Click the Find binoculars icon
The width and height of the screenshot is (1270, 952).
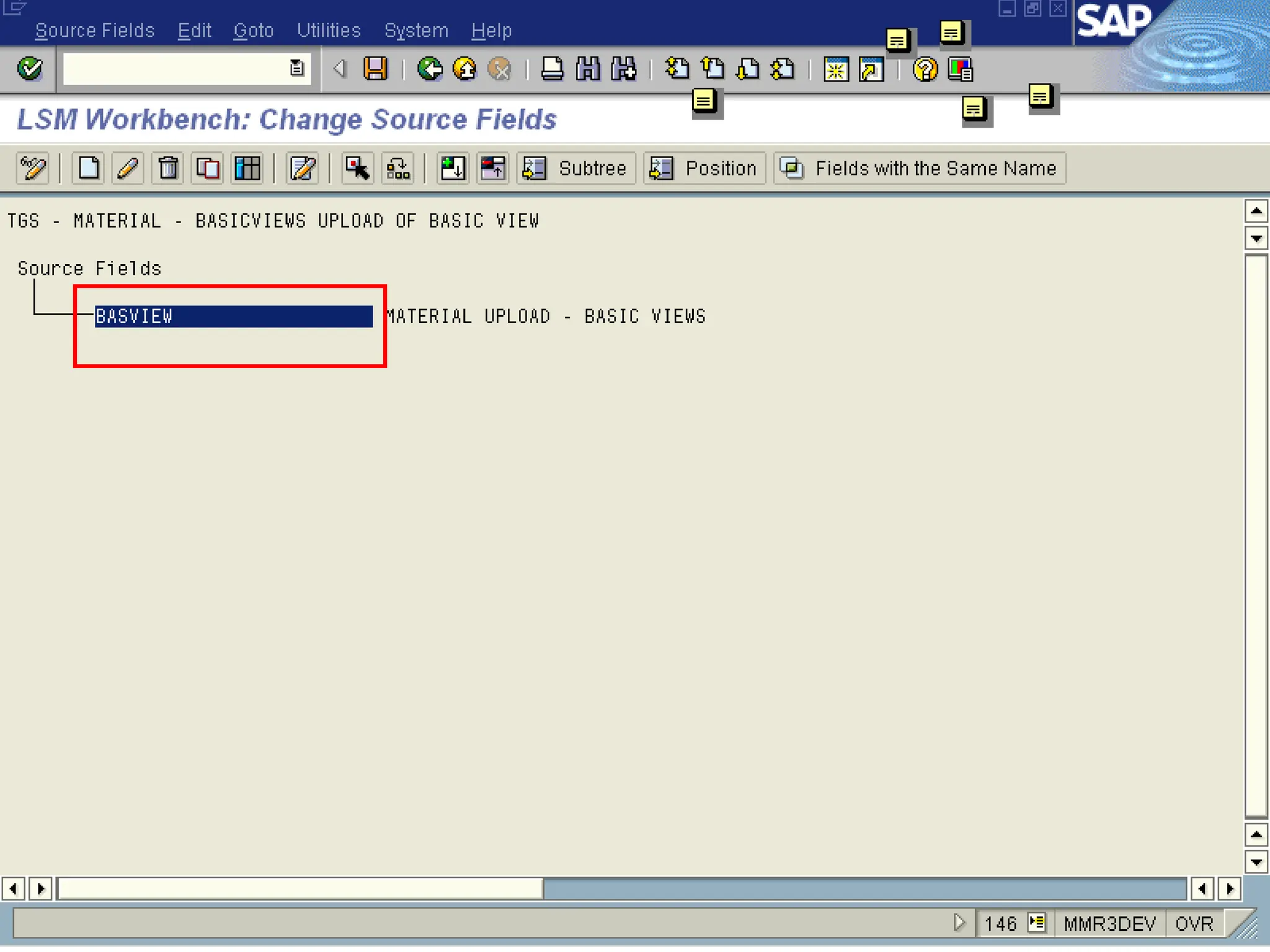[587, 68]
